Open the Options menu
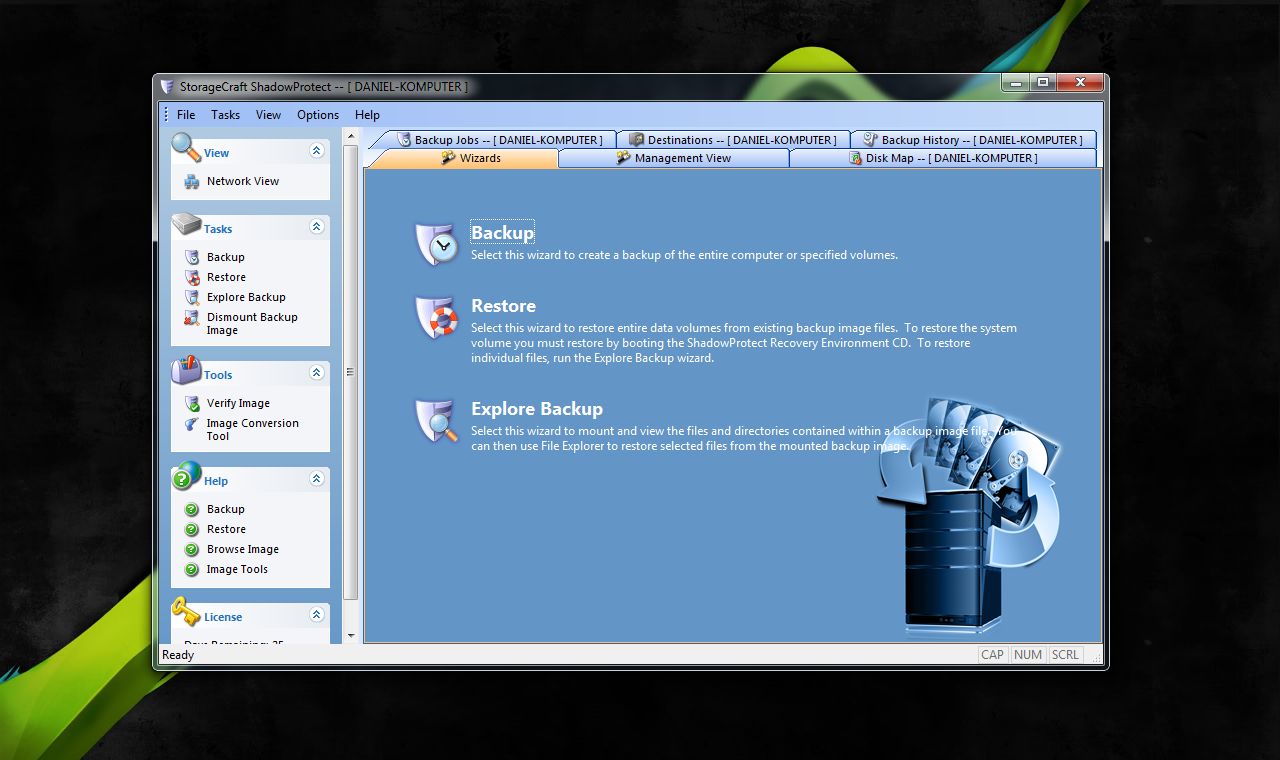 [x=318, y=115]
